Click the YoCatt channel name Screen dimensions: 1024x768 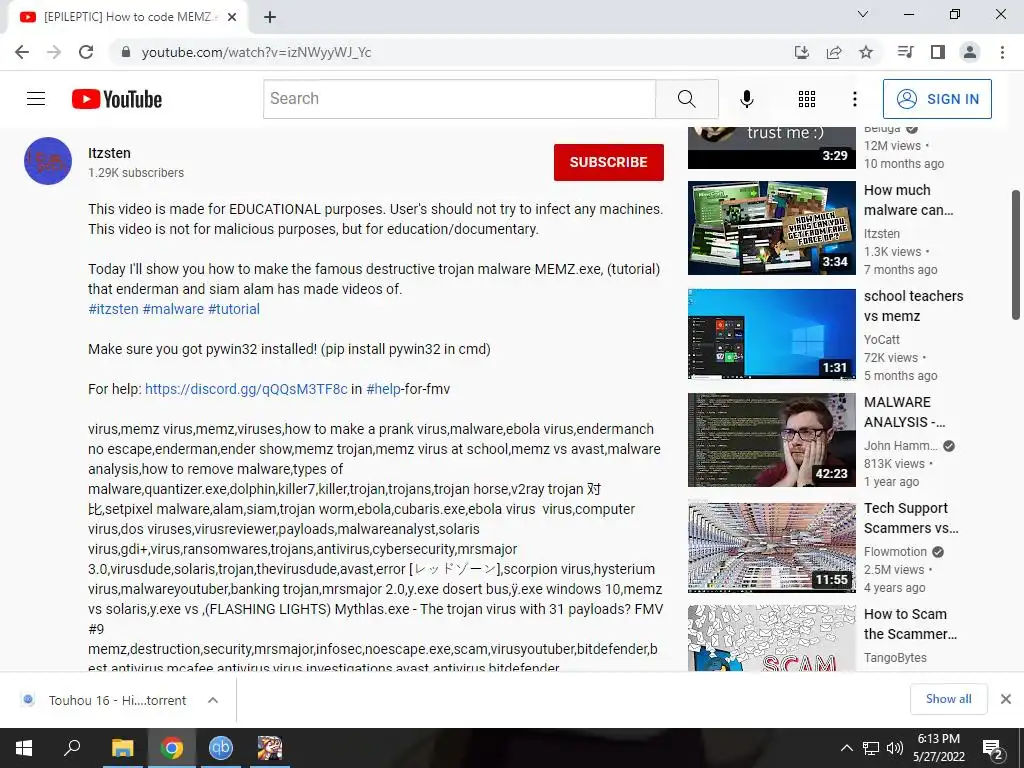(882, 340)
